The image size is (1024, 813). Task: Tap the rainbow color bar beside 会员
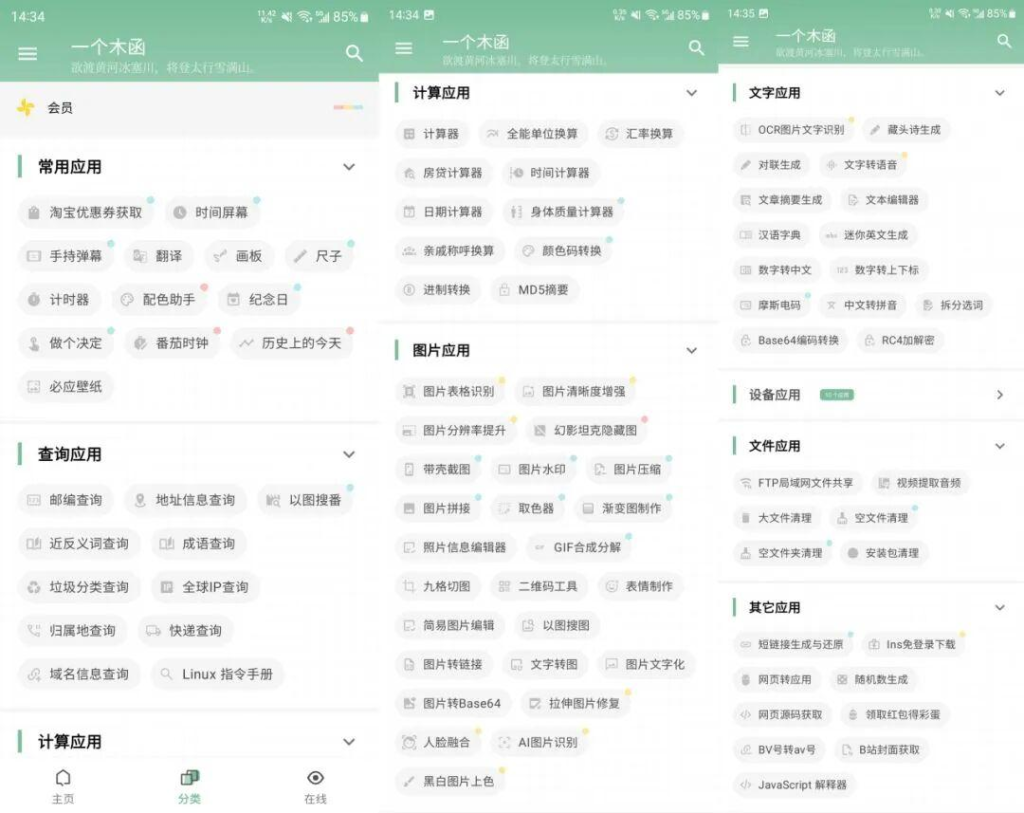347,107
